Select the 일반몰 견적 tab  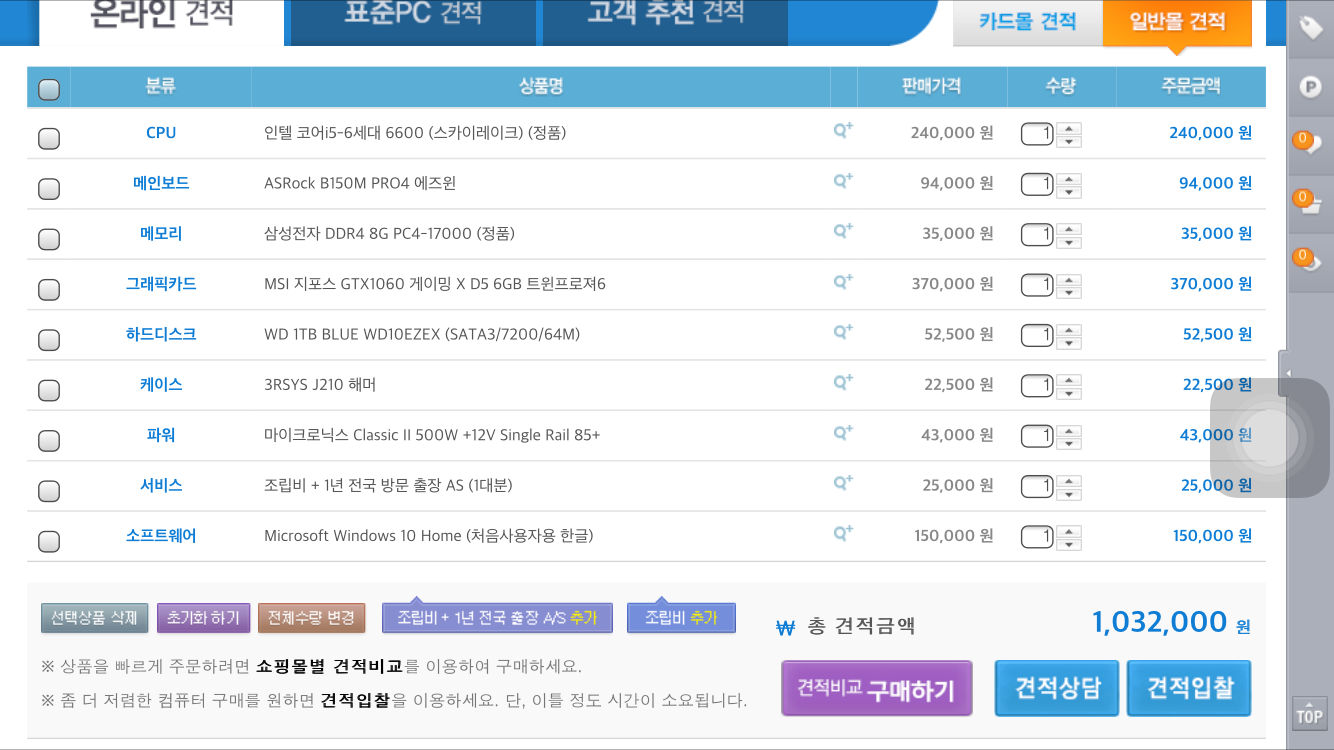(x=1177, y=22)
